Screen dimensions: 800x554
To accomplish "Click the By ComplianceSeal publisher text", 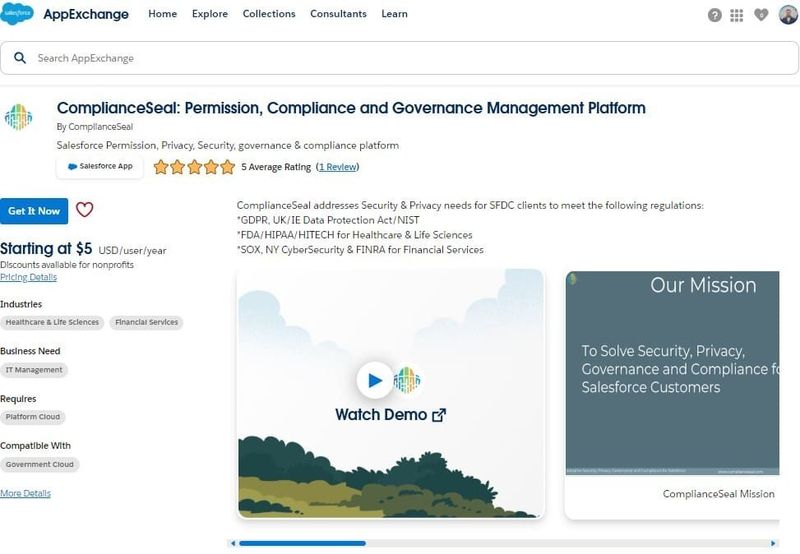I will pos(95,127).
